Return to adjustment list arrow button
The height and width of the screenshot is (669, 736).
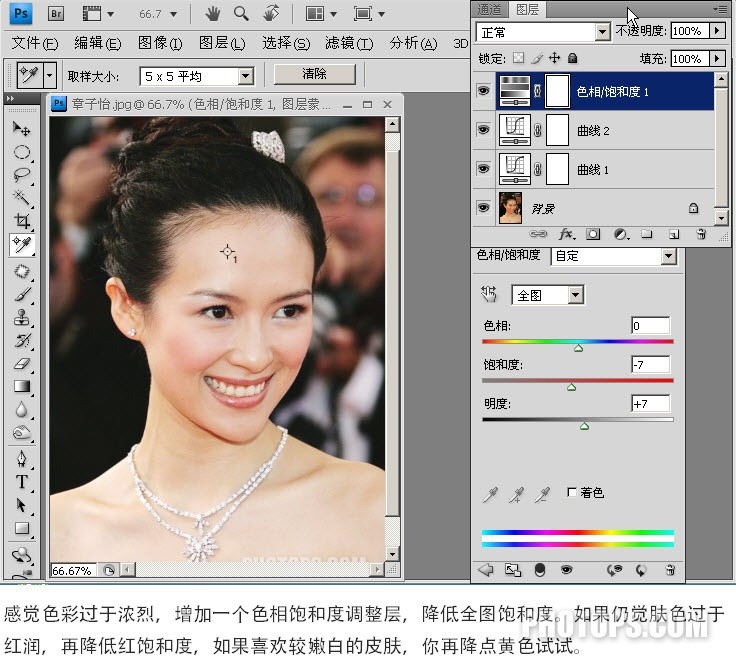pyautogui.click(x=485, y=570)
